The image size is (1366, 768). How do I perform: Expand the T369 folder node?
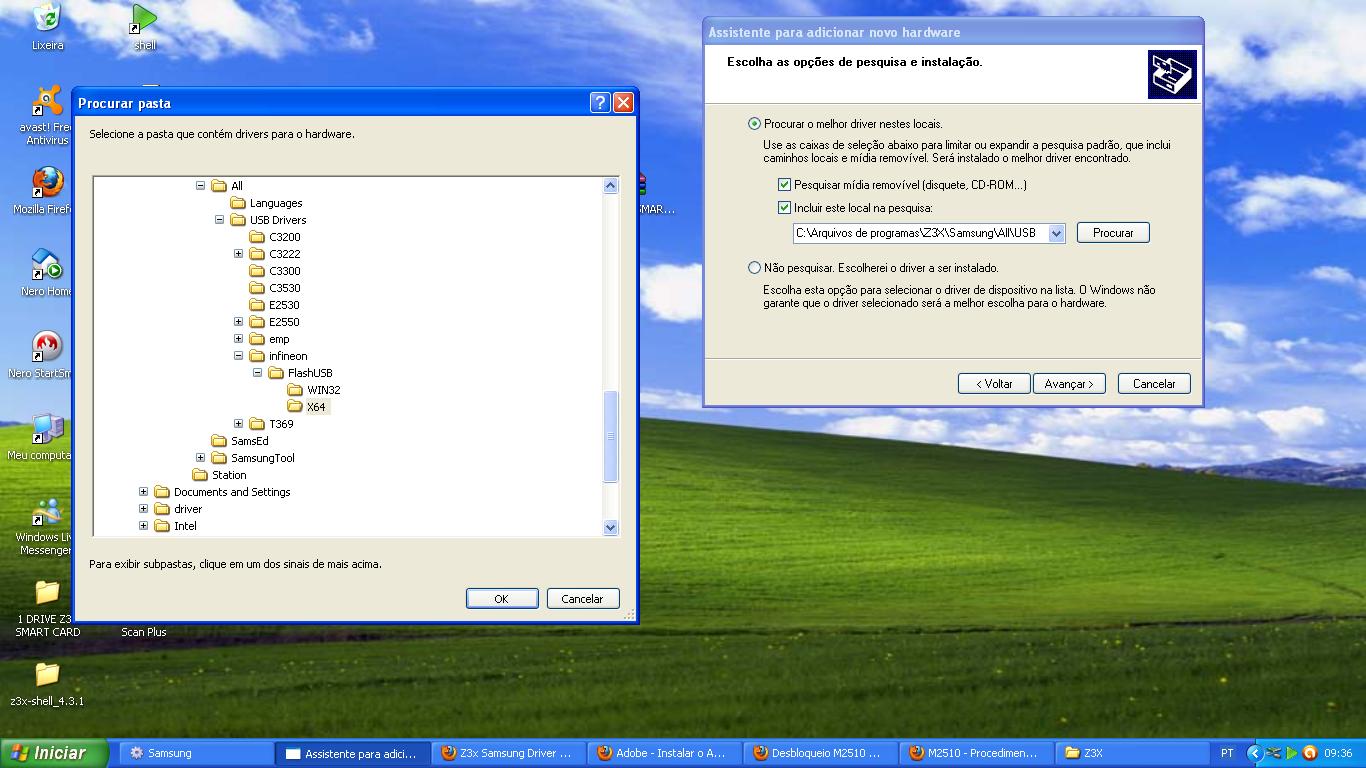pyautogui.click(x=238, y=424)
